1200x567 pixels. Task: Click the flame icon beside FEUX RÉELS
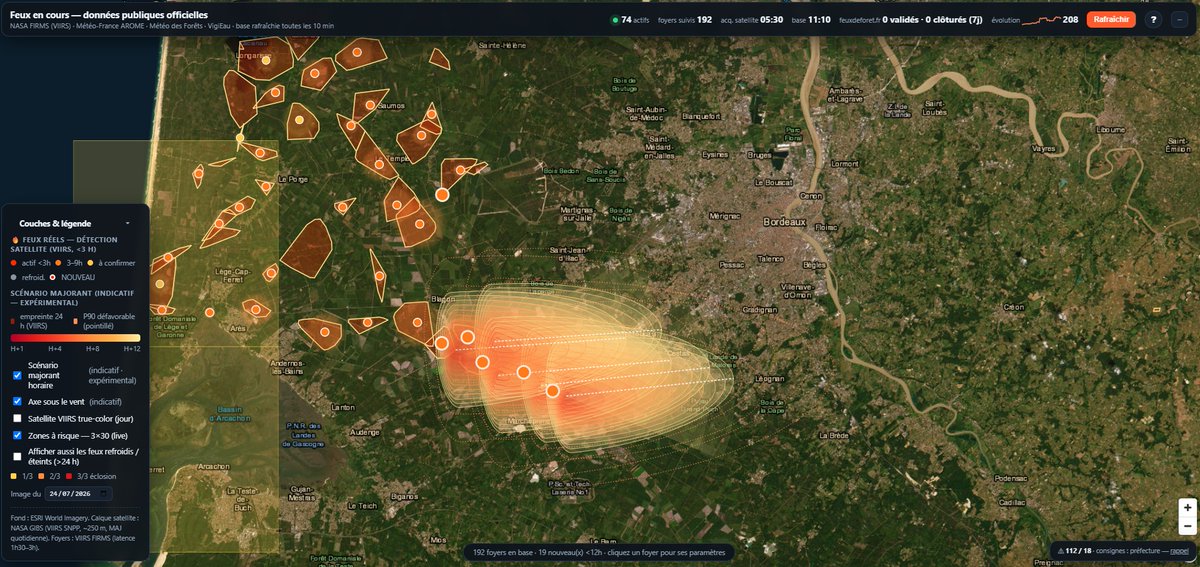pos(14,241)
